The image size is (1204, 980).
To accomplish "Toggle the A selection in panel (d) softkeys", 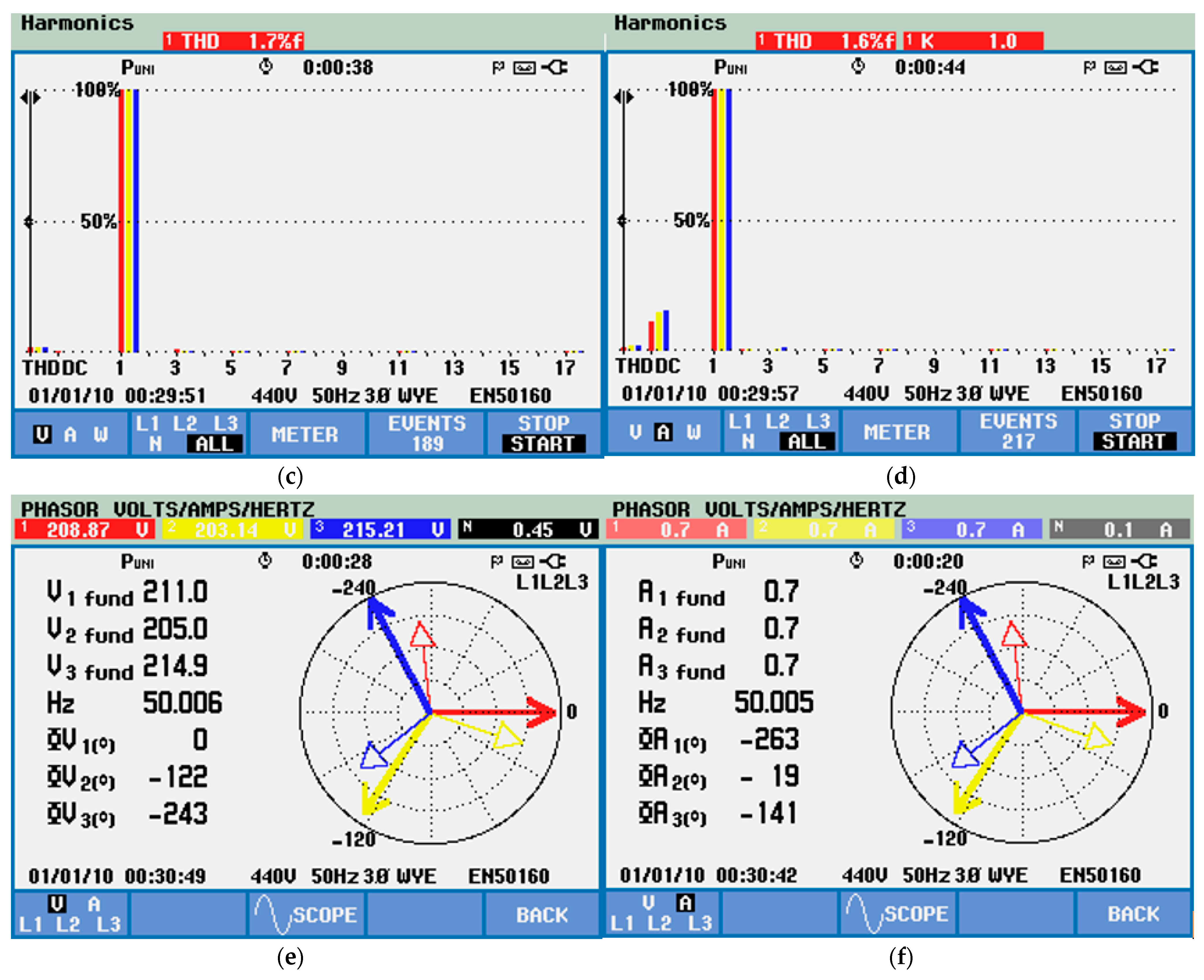I will (x=663, y=432).
